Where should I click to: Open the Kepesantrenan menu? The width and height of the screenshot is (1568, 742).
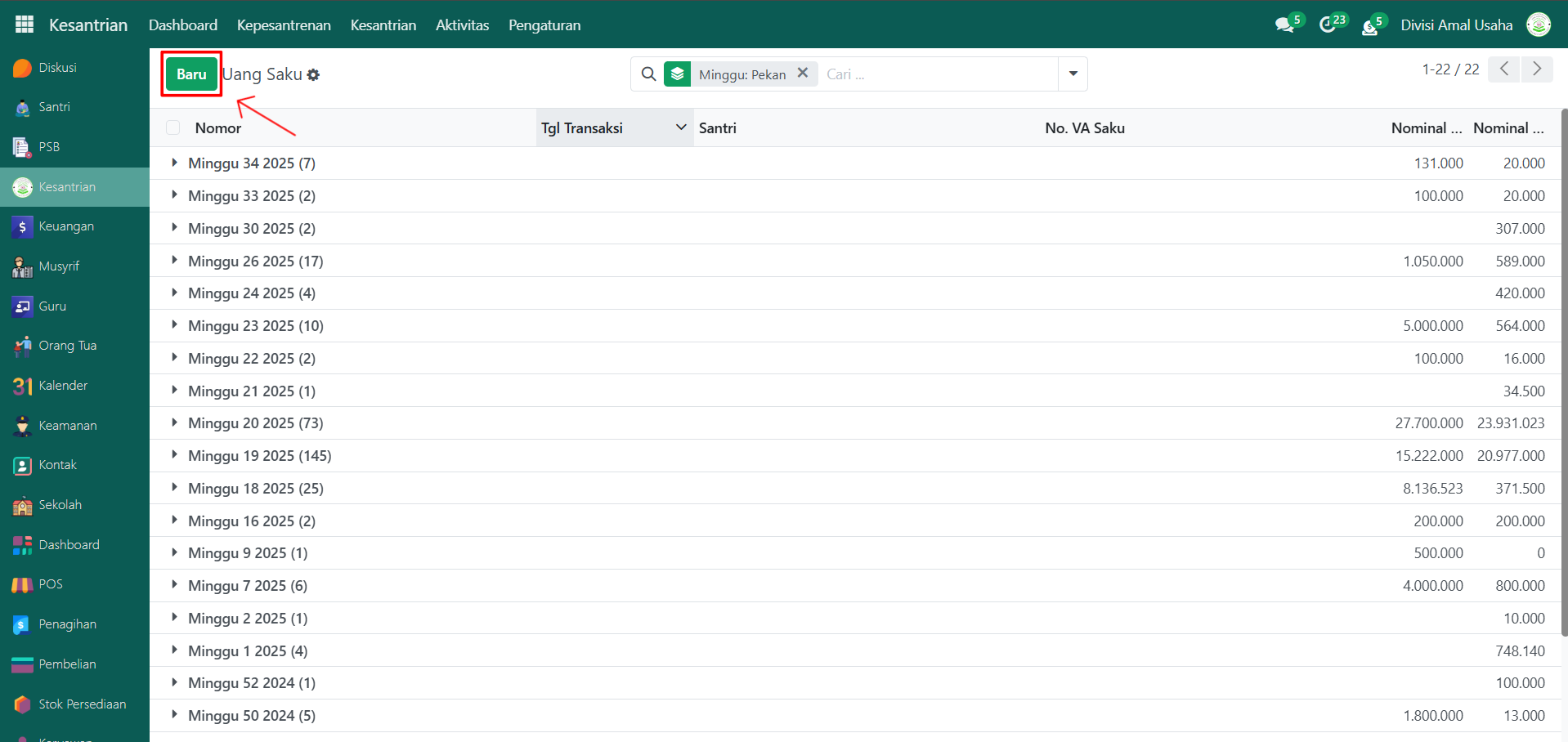(284, 25)
